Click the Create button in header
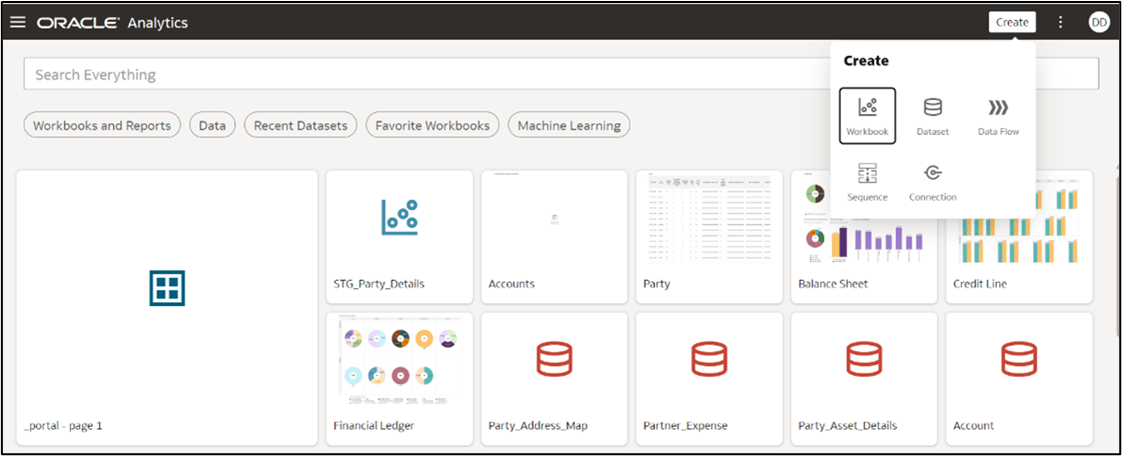 [x=1012, y=22]
